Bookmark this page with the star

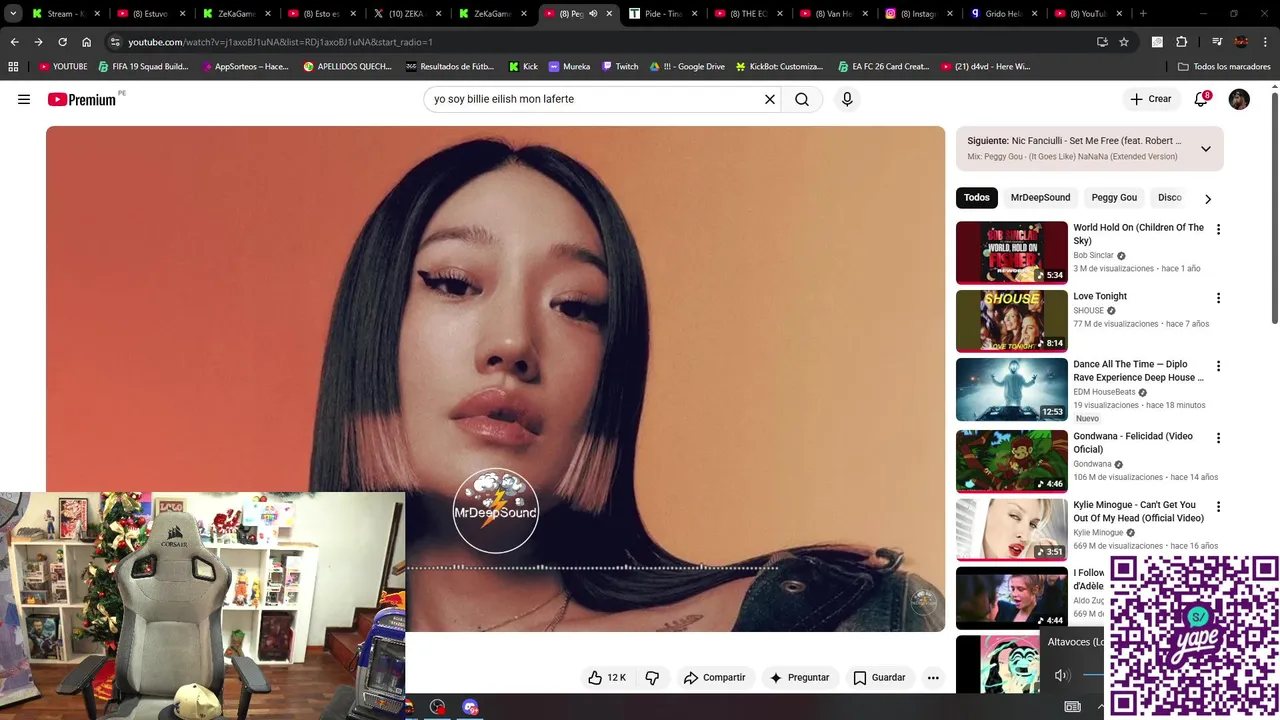click(1124, 42)
